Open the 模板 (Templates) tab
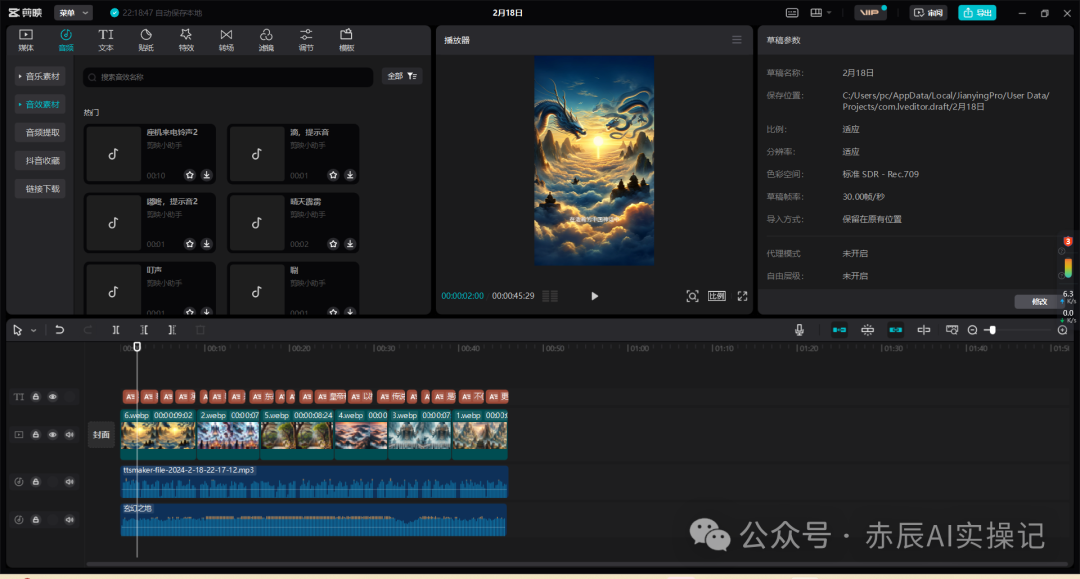Viewport: 1080px width, 579px height. point(346,40)
